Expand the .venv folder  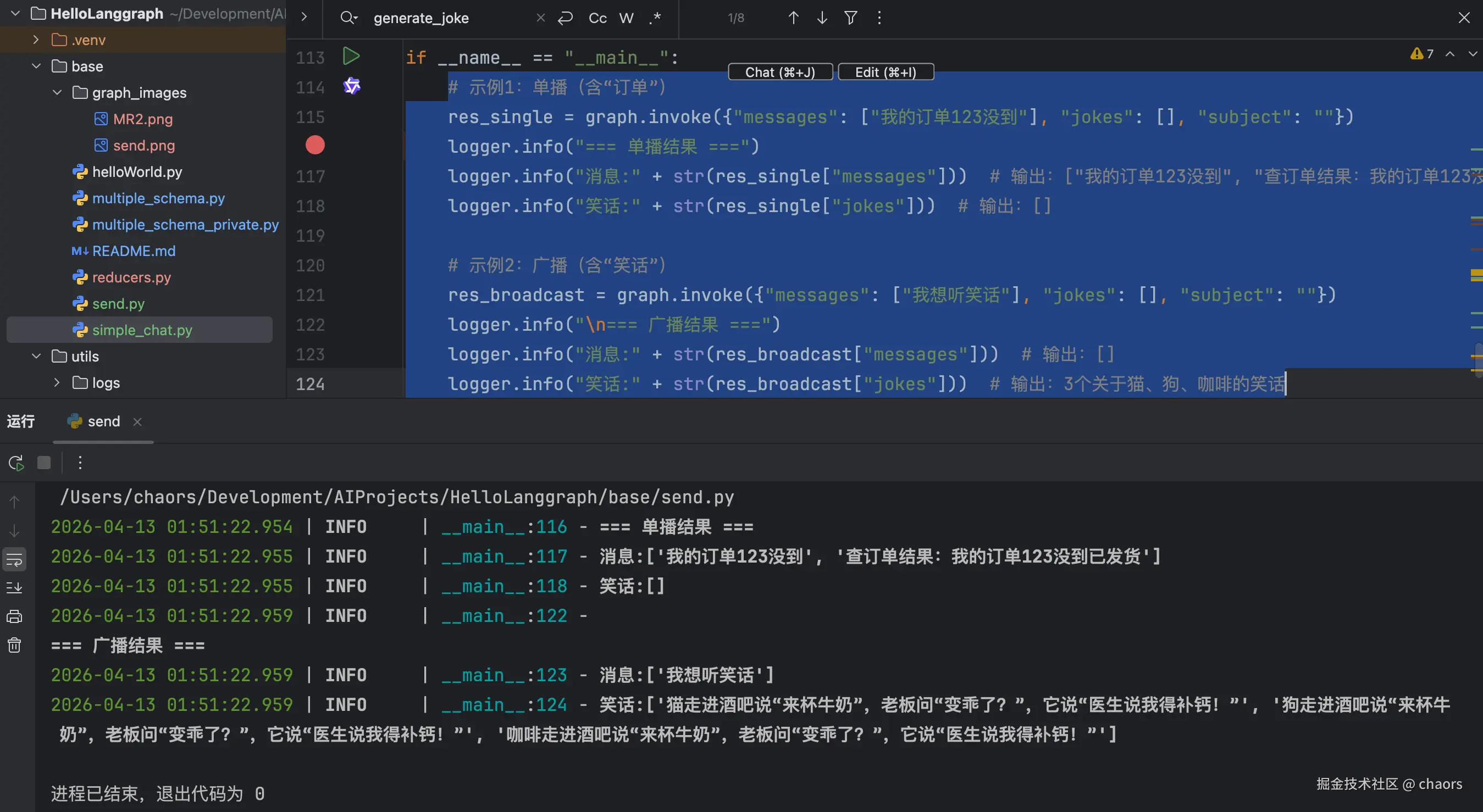36,40
